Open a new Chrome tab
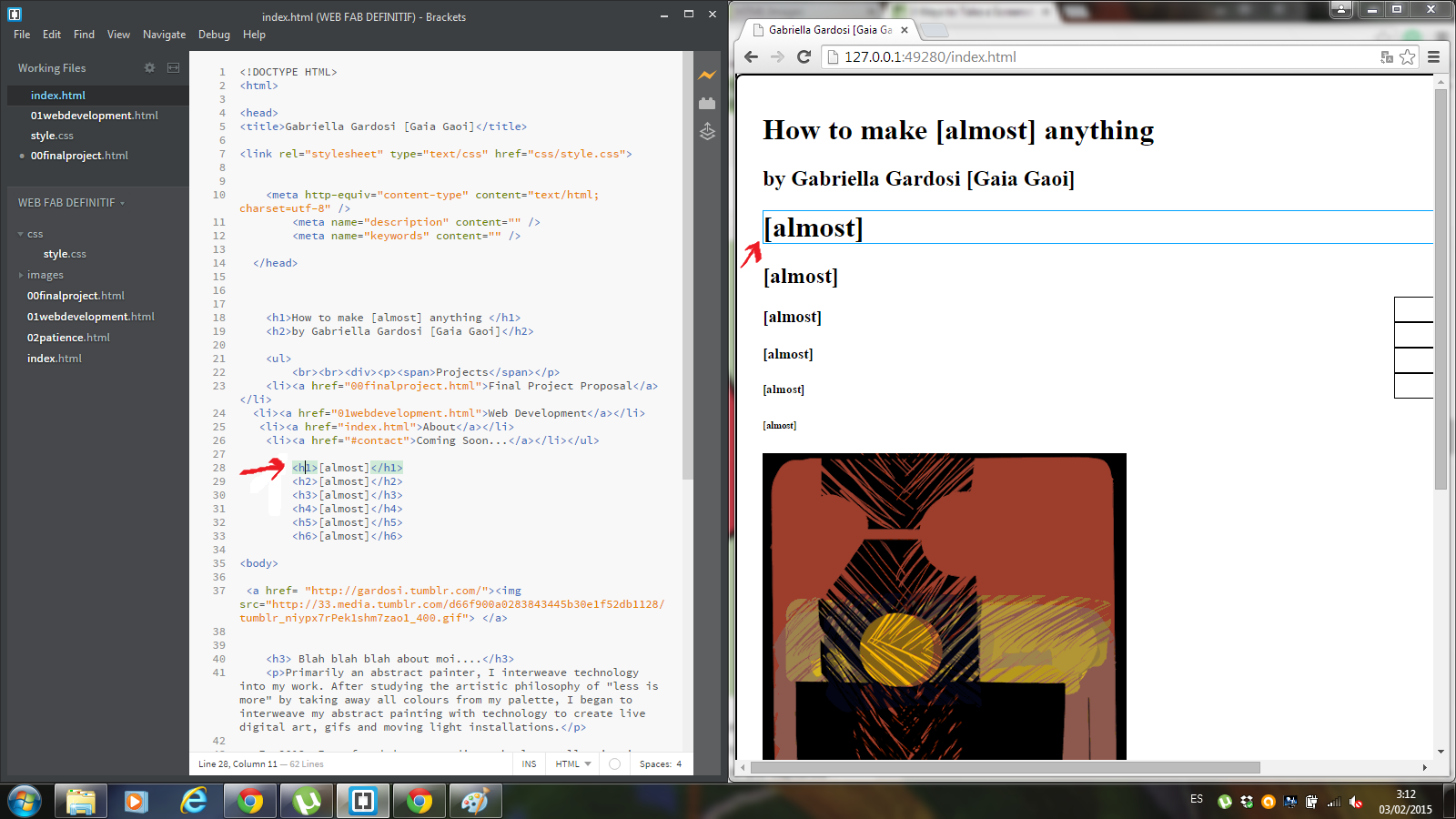This screenshot has width=1456, height=819. (934, 31)
